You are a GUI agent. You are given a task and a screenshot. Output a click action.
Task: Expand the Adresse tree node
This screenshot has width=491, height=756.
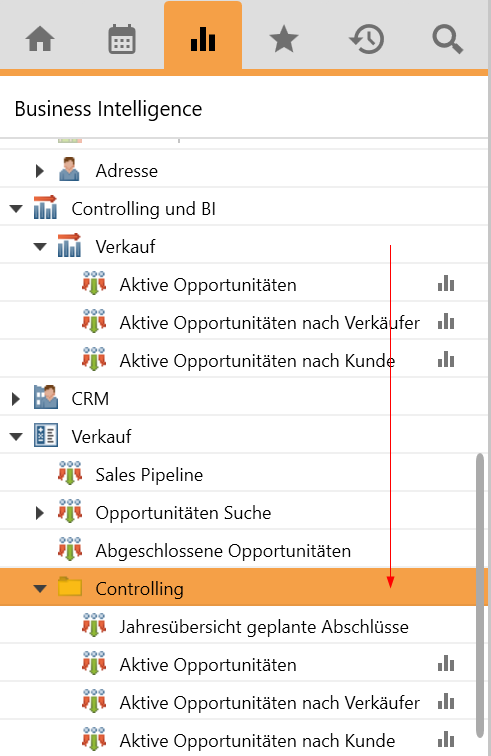(40, 171)
